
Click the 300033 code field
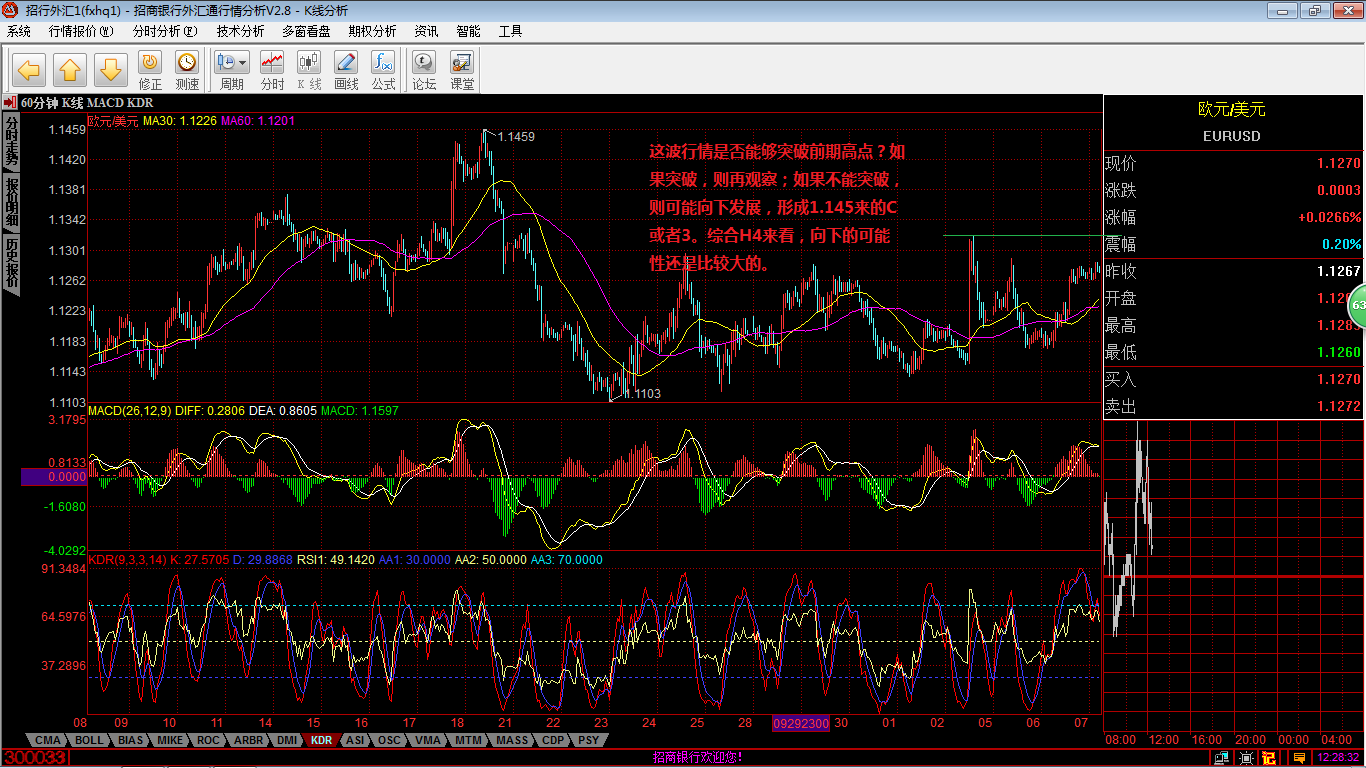point(35,758)
